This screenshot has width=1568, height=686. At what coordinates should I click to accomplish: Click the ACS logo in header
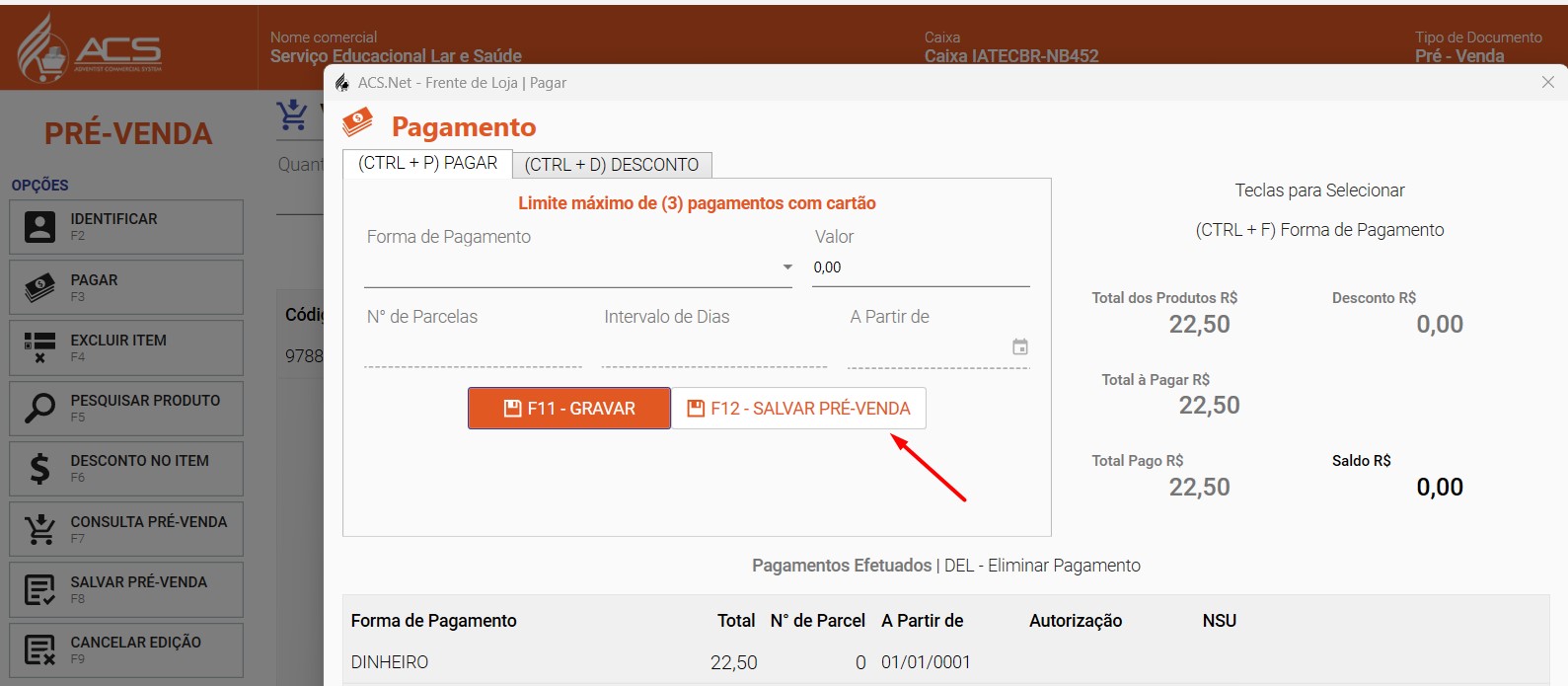(90, 47)
